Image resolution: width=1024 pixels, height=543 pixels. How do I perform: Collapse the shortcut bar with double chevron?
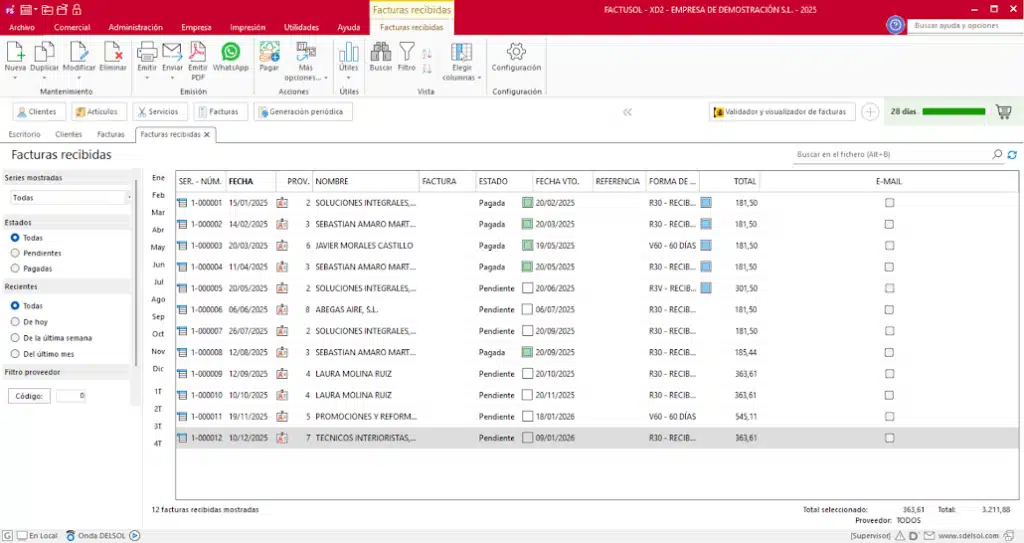(628, 112)
